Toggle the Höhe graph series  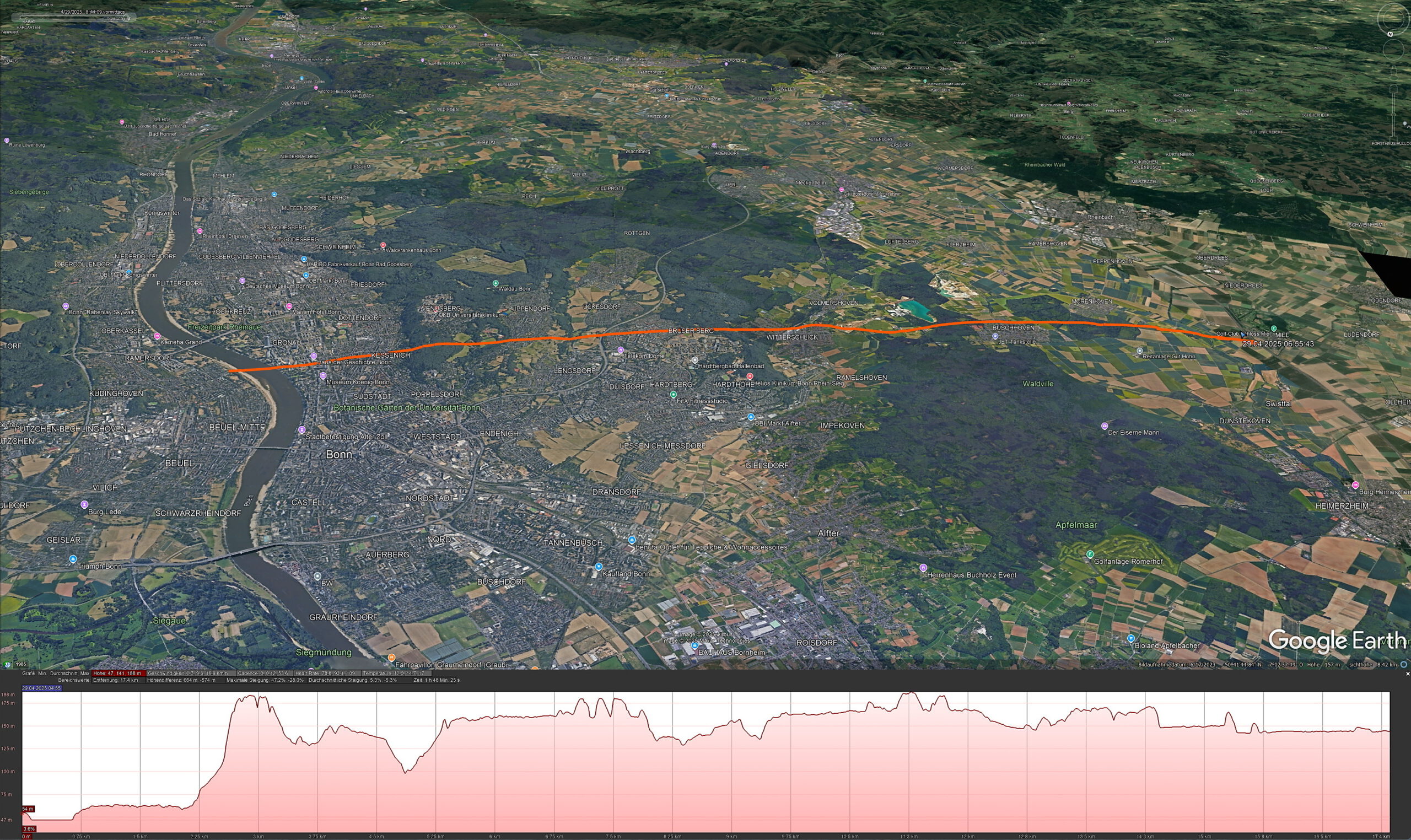coord(117,674)
